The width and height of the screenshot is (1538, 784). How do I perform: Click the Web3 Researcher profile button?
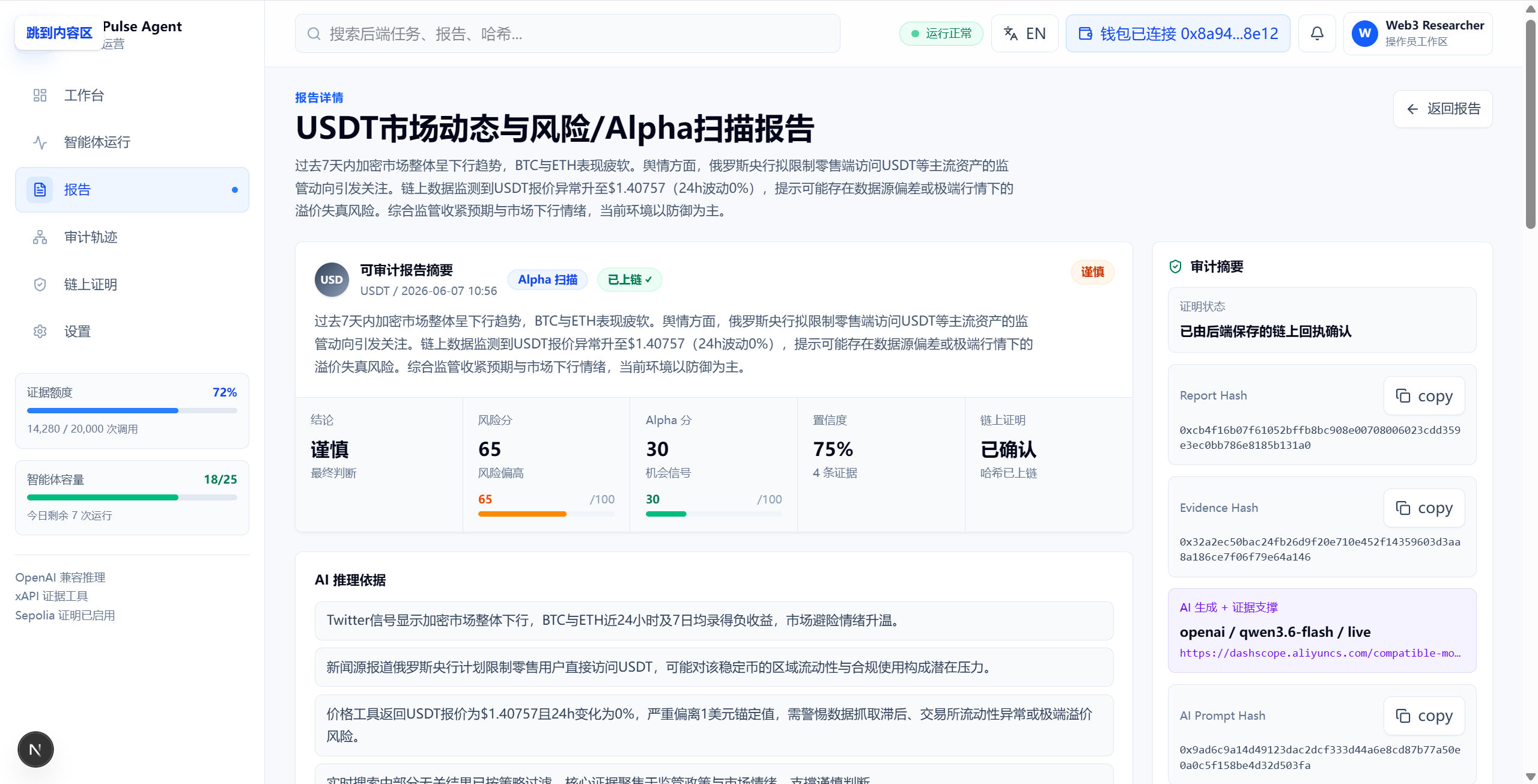(1417, 34)
